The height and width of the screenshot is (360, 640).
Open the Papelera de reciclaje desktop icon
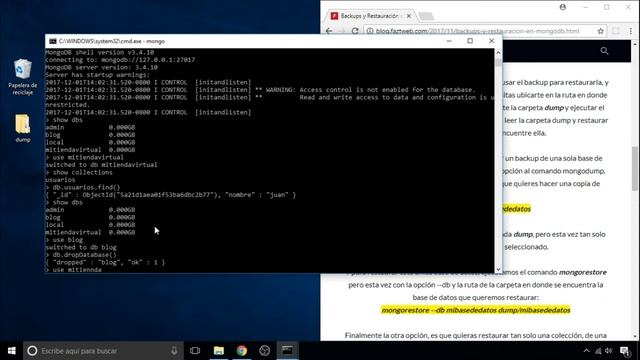pos(22,77)
